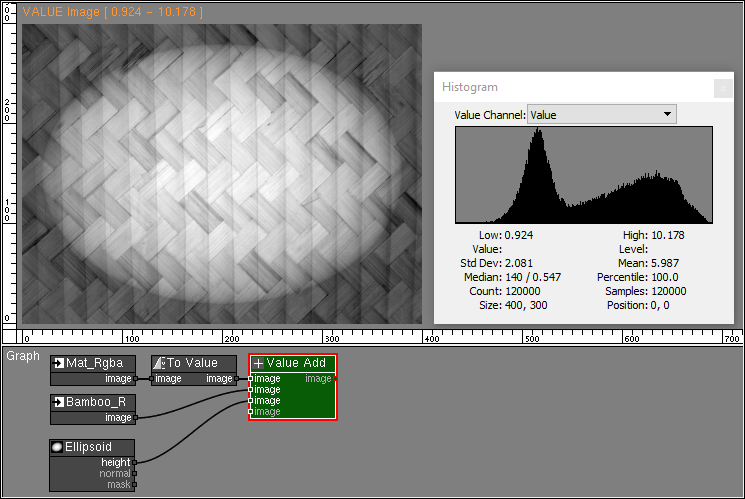Screen dimensions: 745x499
Task: Click the Bamboo_R node input icon
Action: tap(59, 402)
